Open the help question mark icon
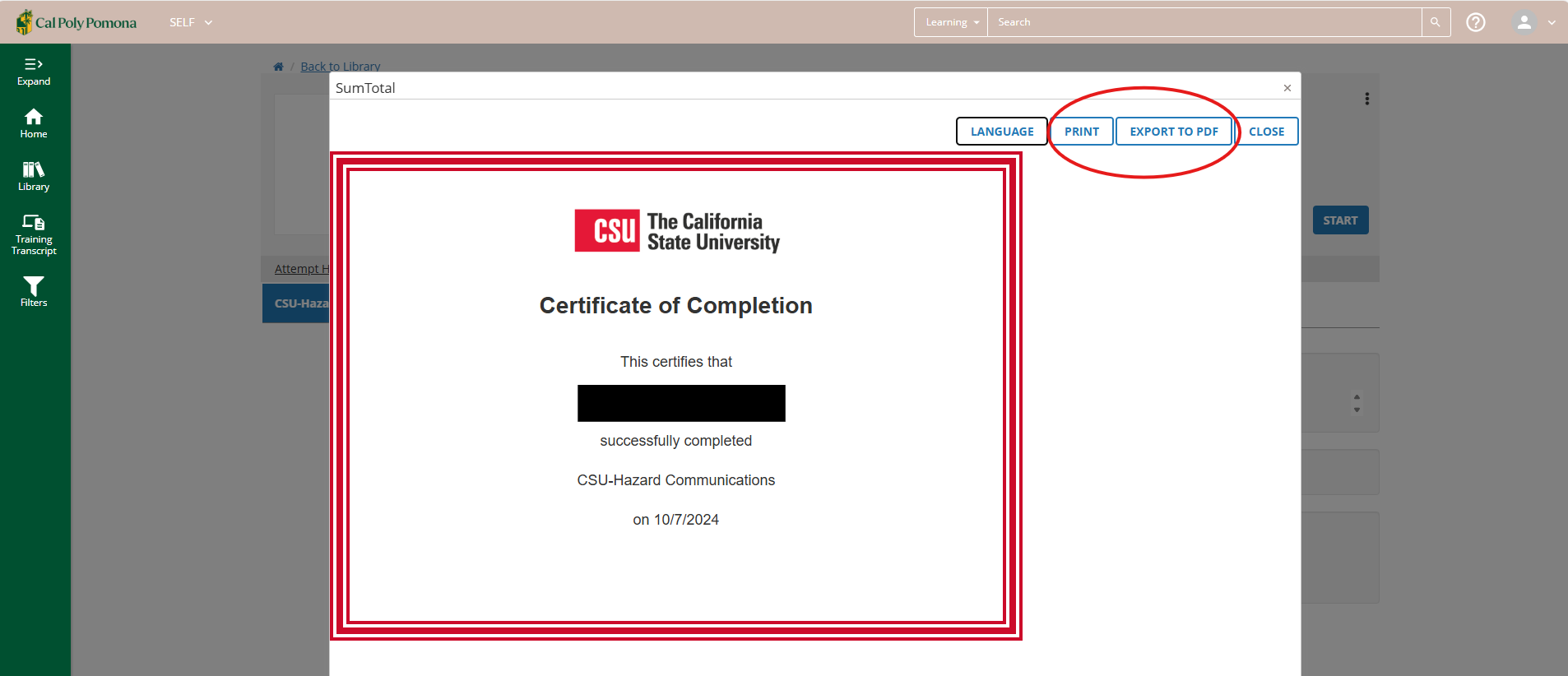This screenshot has width=1568, height=676. click(1476, 22)
